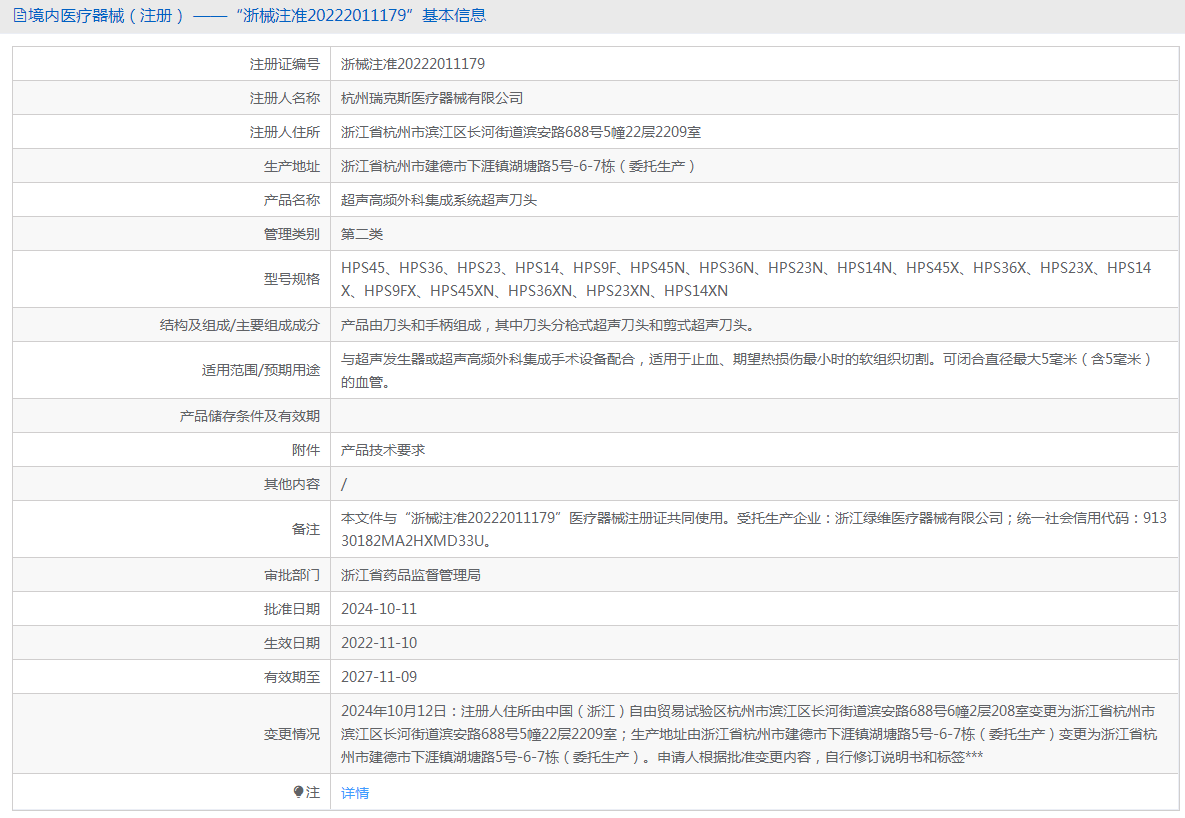Click the registrant address ending 22层2209室
The width and height of the screenshot is (1185, 818).
[521, 132]
